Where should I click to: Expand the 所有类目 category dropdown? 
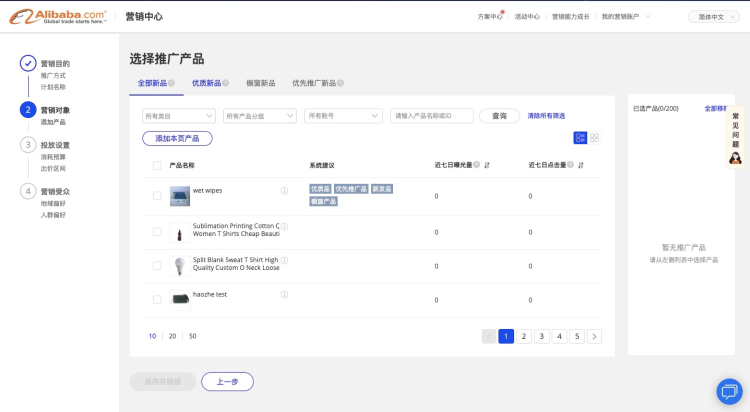178,116
